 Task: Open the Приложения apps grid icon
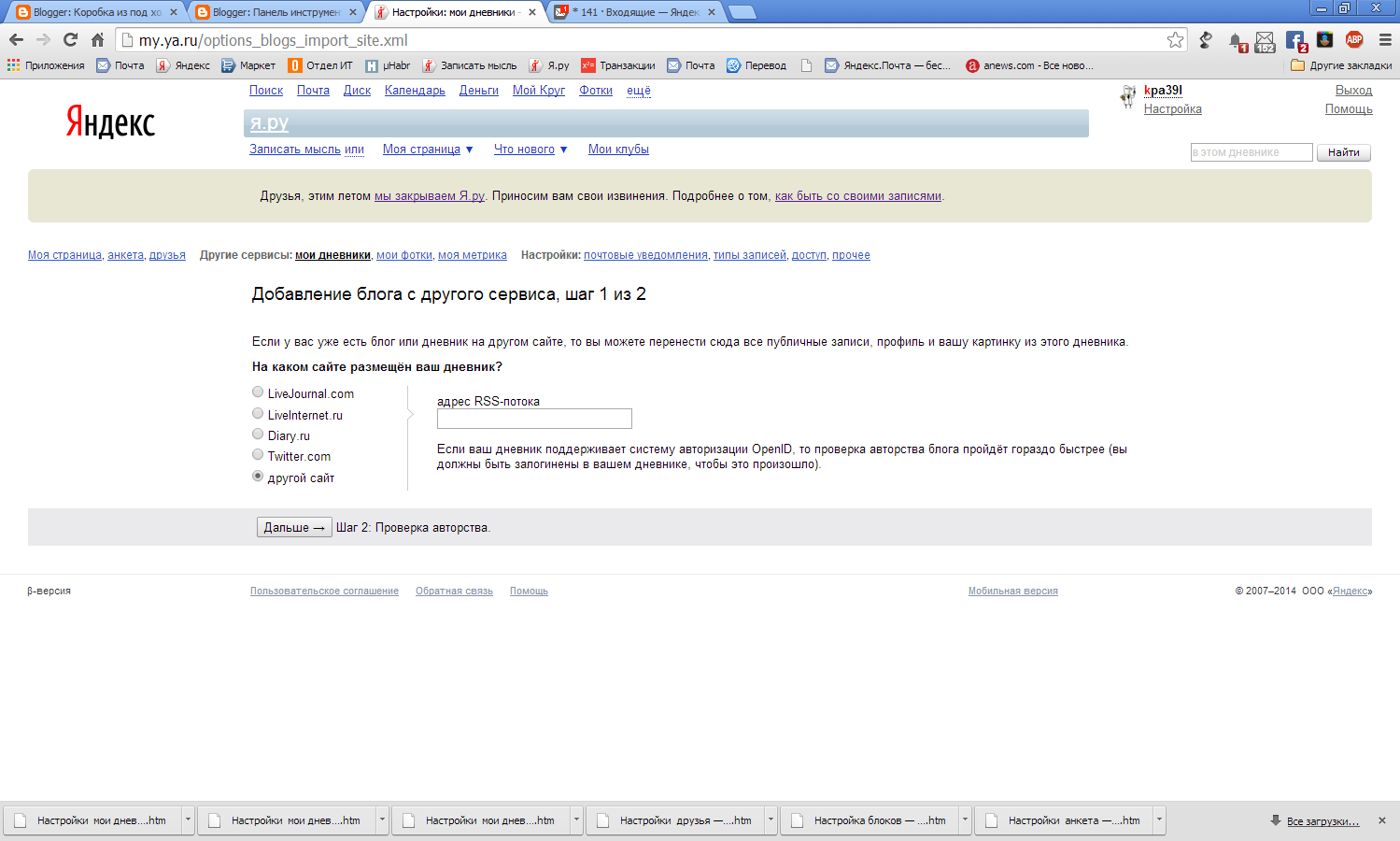[13, 65]
